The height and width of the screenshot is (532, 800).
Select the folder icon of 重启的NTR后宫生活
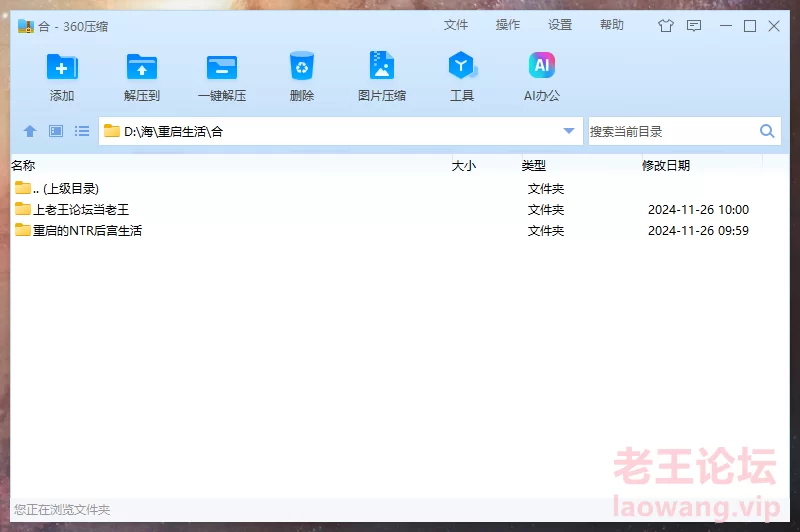[23, 230]
